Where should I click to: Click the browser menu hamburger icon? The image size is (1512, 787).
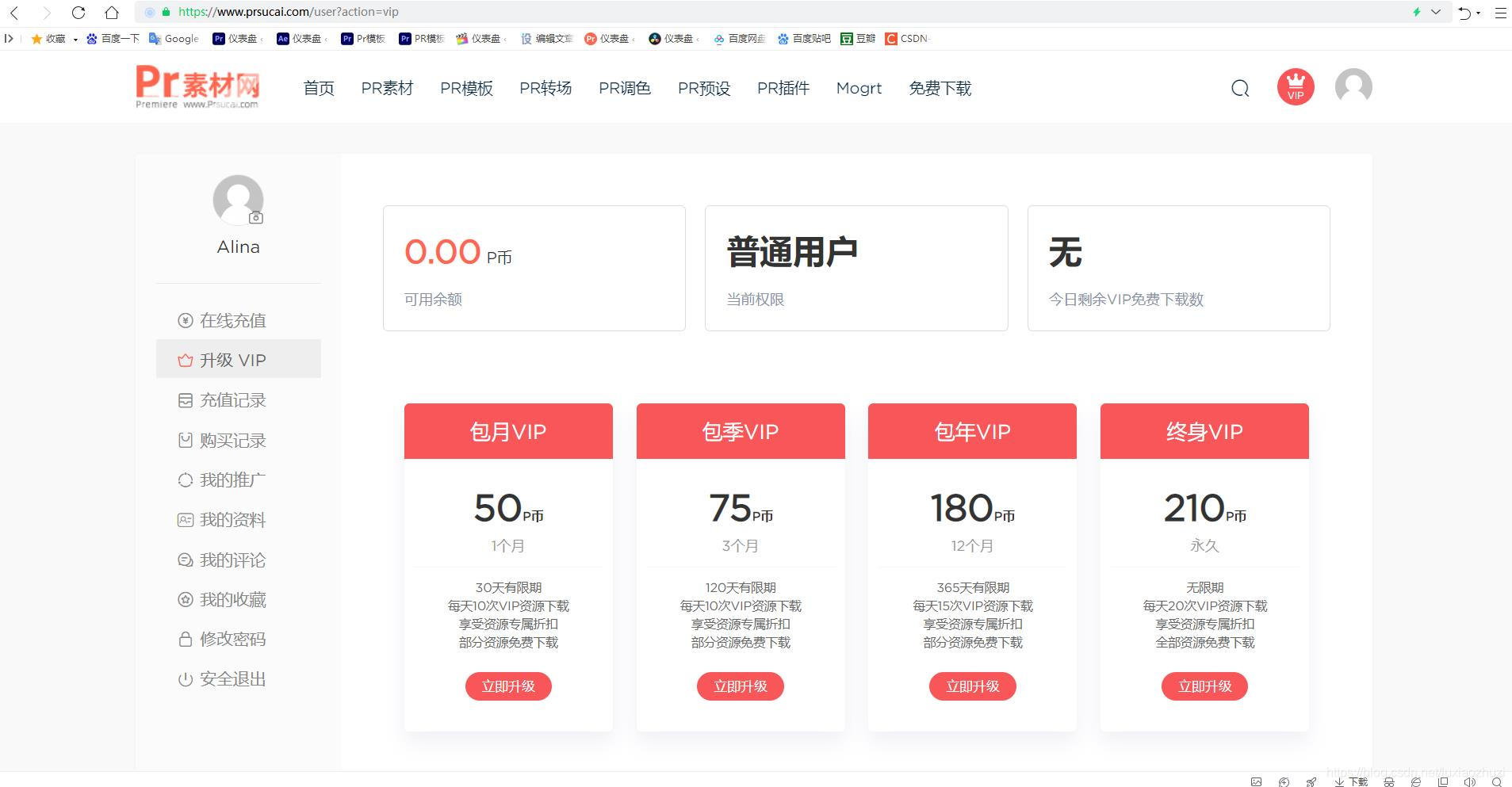1500,13
